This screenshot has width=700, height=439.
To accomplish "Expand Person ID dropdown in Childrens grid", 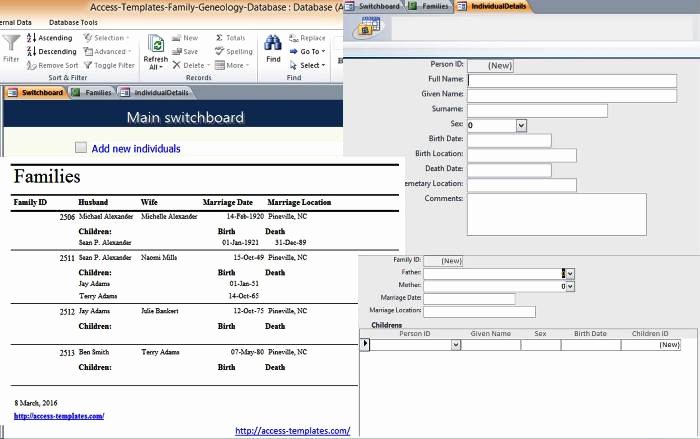I will (x=456, y=345).
